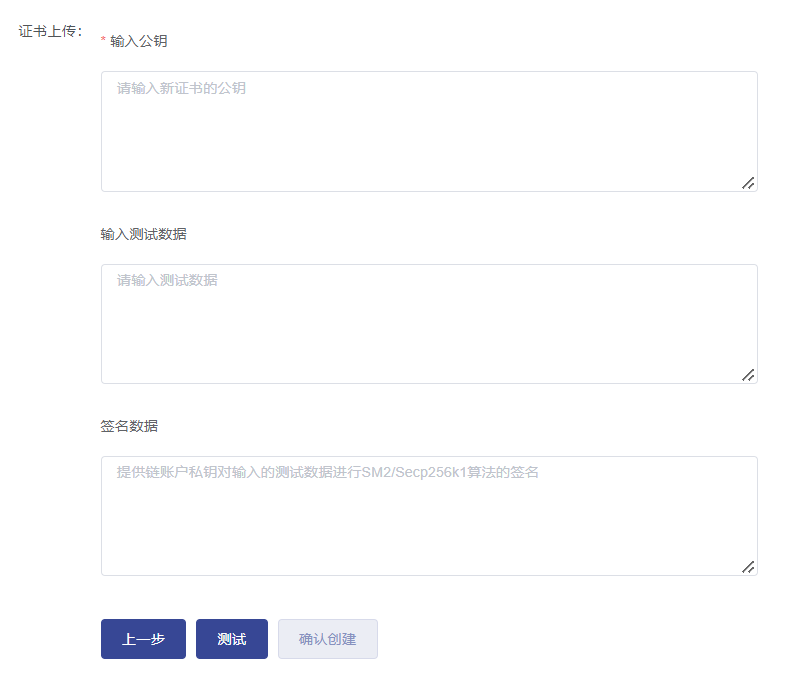This screenshot has height=694, width=811.
Task: Click the 输入公钥 field title text
Action: pos(139,41)
